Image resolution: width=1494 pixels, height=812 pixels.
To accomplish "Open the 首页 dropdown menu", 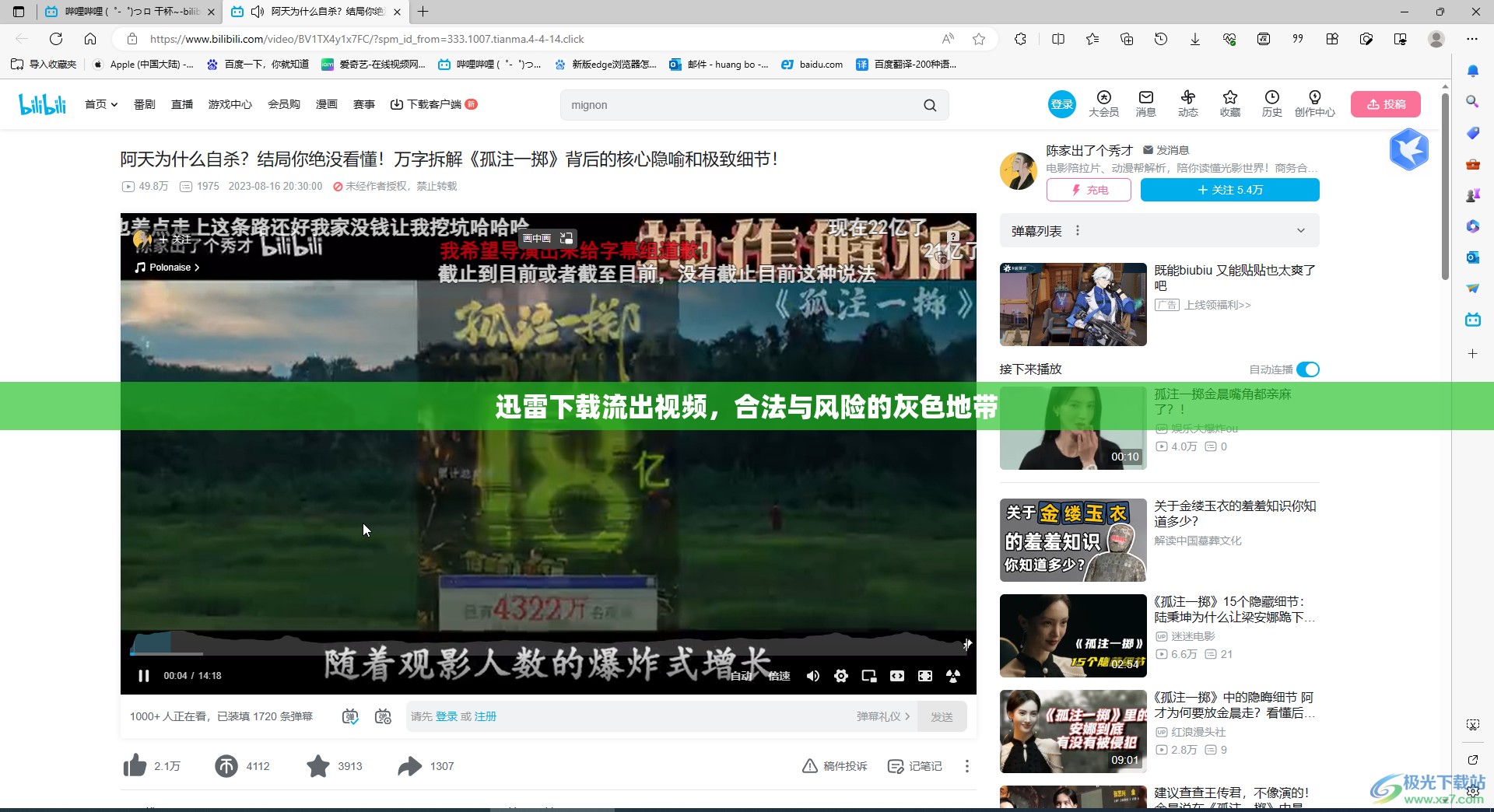I will click(x=101, y=104).
